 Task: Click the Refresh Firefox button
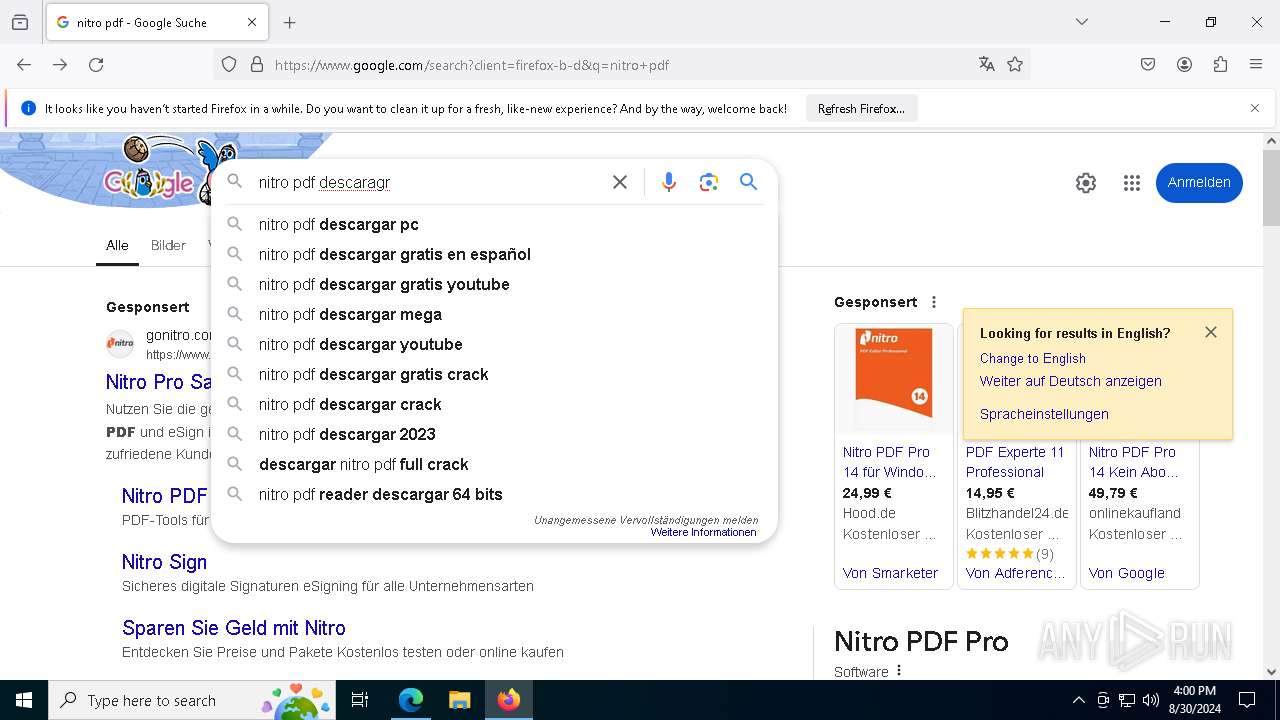(861, 108)
